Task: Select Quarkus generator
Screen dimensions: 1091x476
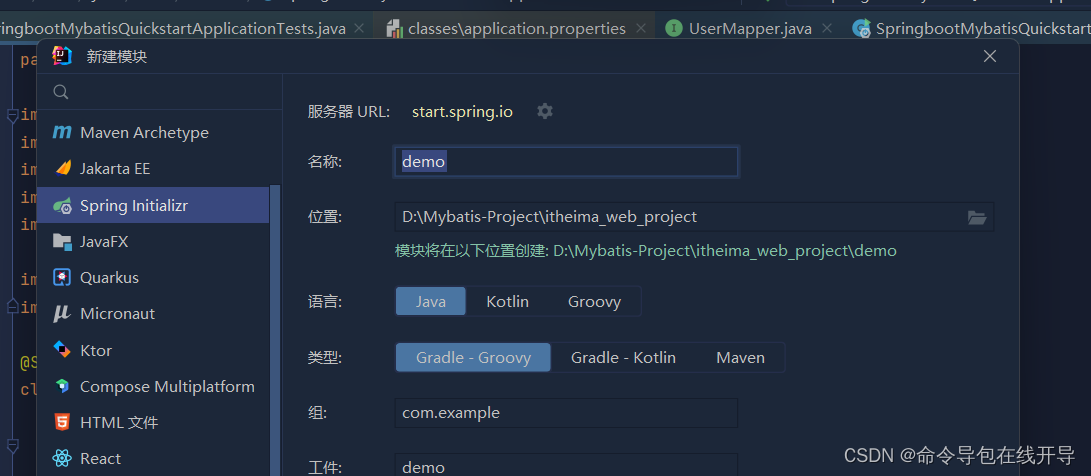Action: [153, 278]
